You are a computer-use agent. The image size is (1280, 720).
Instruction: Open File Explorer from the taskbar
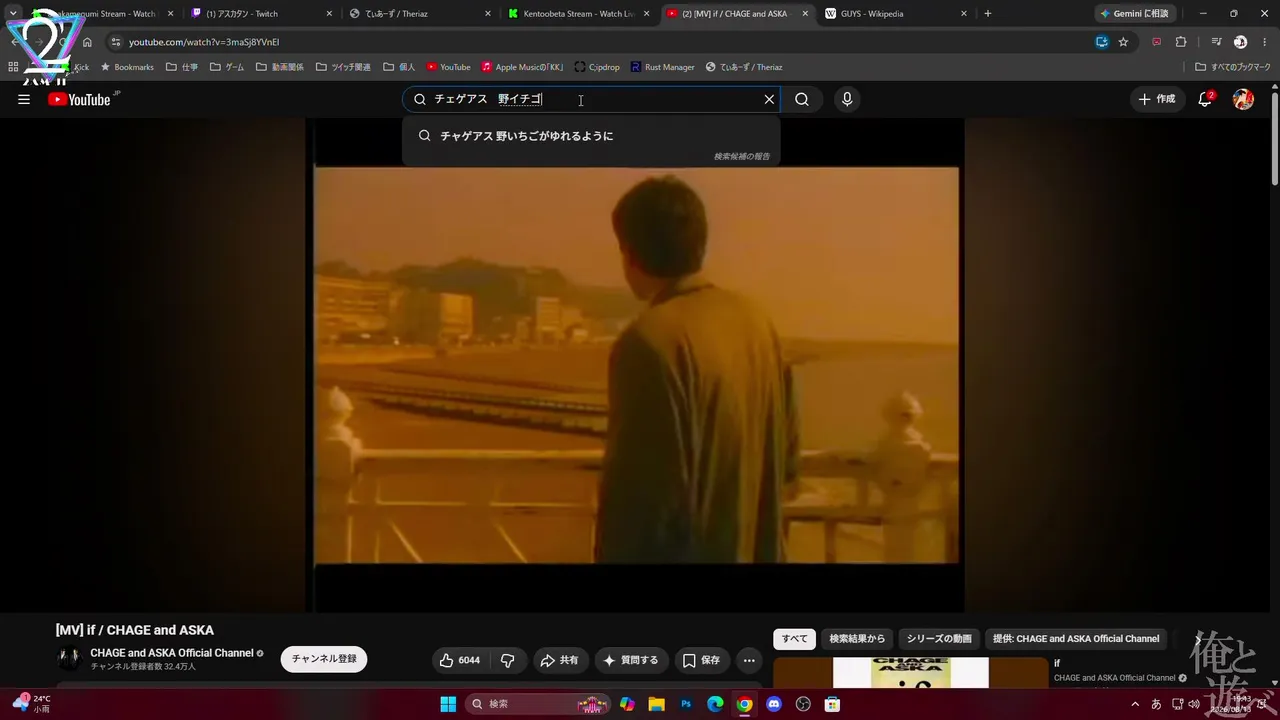pyautogui.click(x=656, y=704)
